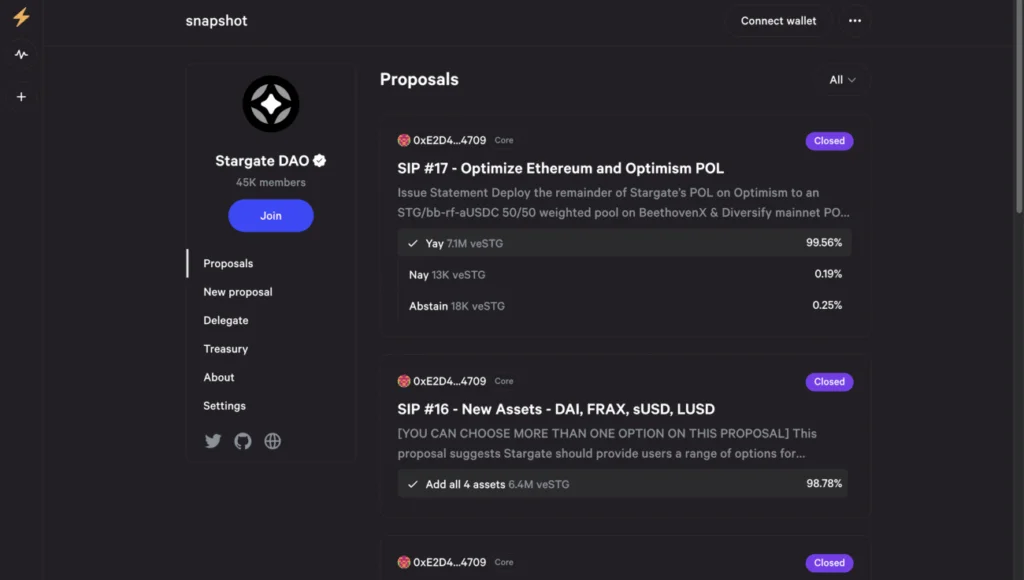Open SIP #17 Optimize Ethereum and Optimism POL
Image resolution: width=1024 pixels, height=580 pixels.
point(560,168)
